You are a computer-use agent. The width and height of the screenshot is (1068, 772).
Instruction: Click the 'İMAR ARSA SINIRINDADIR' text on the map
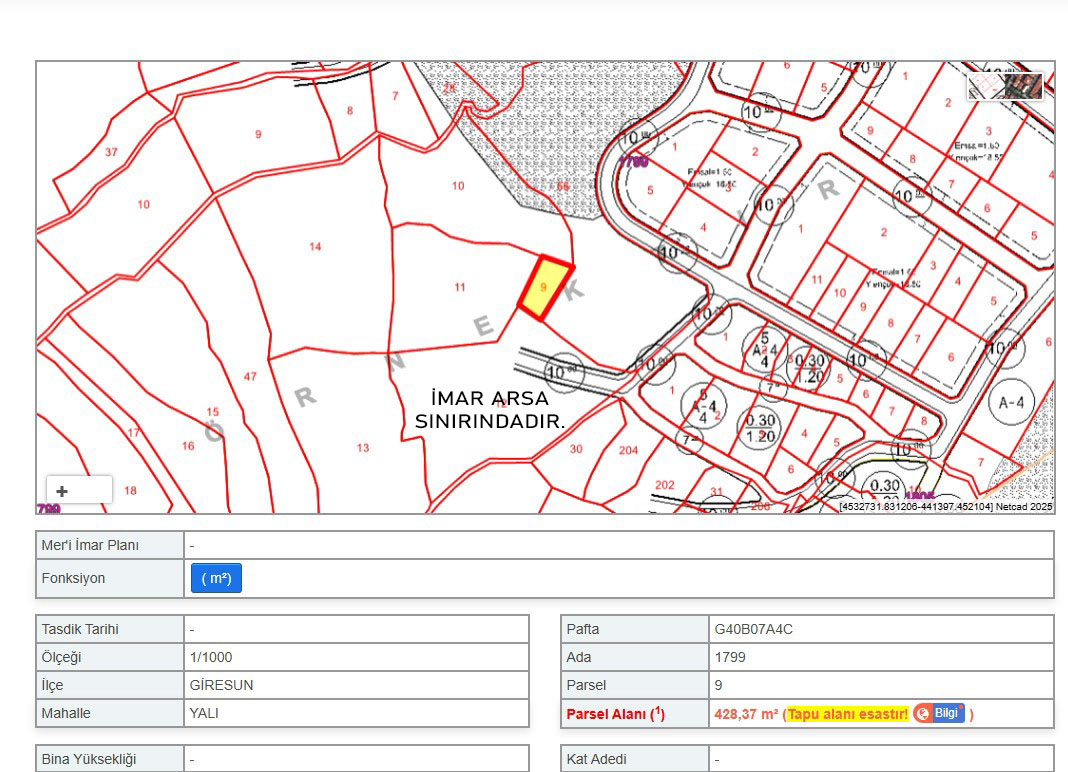pyautogui.click(x=489, y=409)
